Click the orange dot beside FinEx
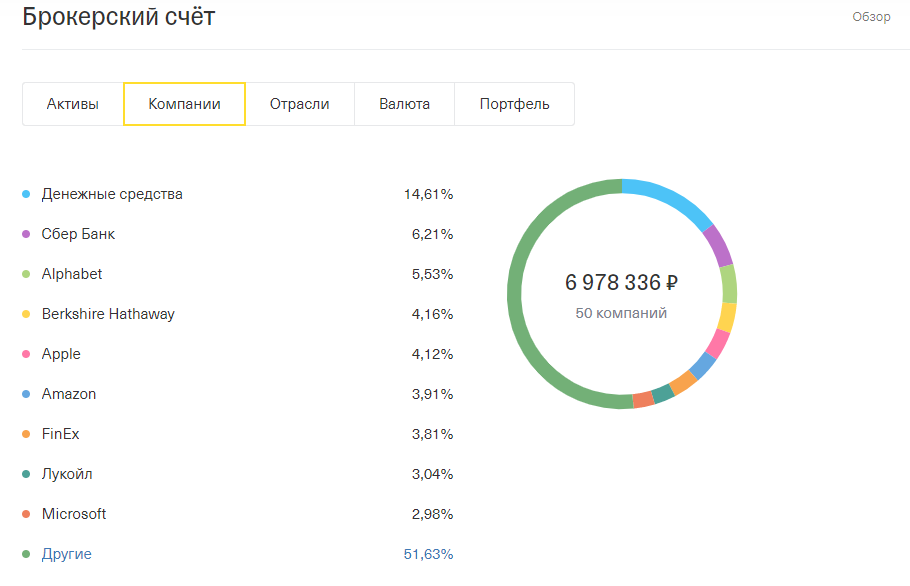This screenshot has width=910, height=586. point(26,434)
